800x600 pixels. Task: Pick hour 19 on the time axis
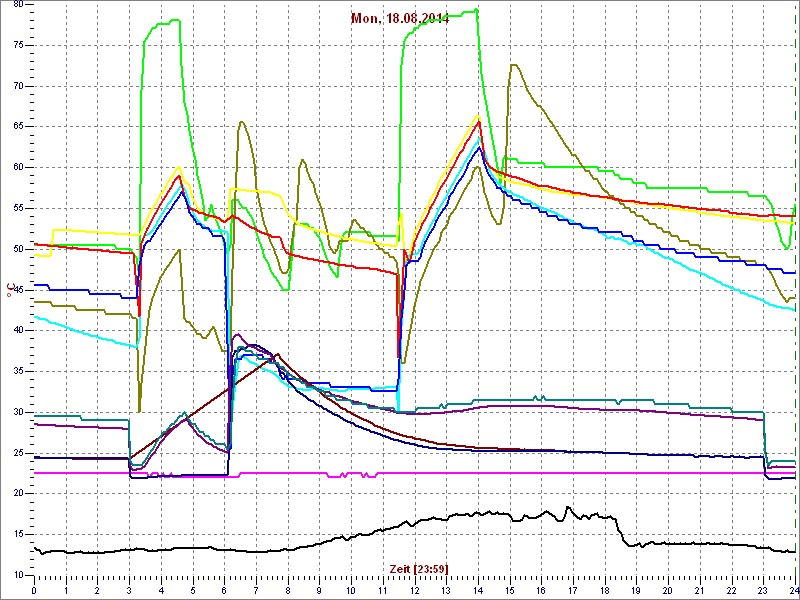click(x=636, y=590)
